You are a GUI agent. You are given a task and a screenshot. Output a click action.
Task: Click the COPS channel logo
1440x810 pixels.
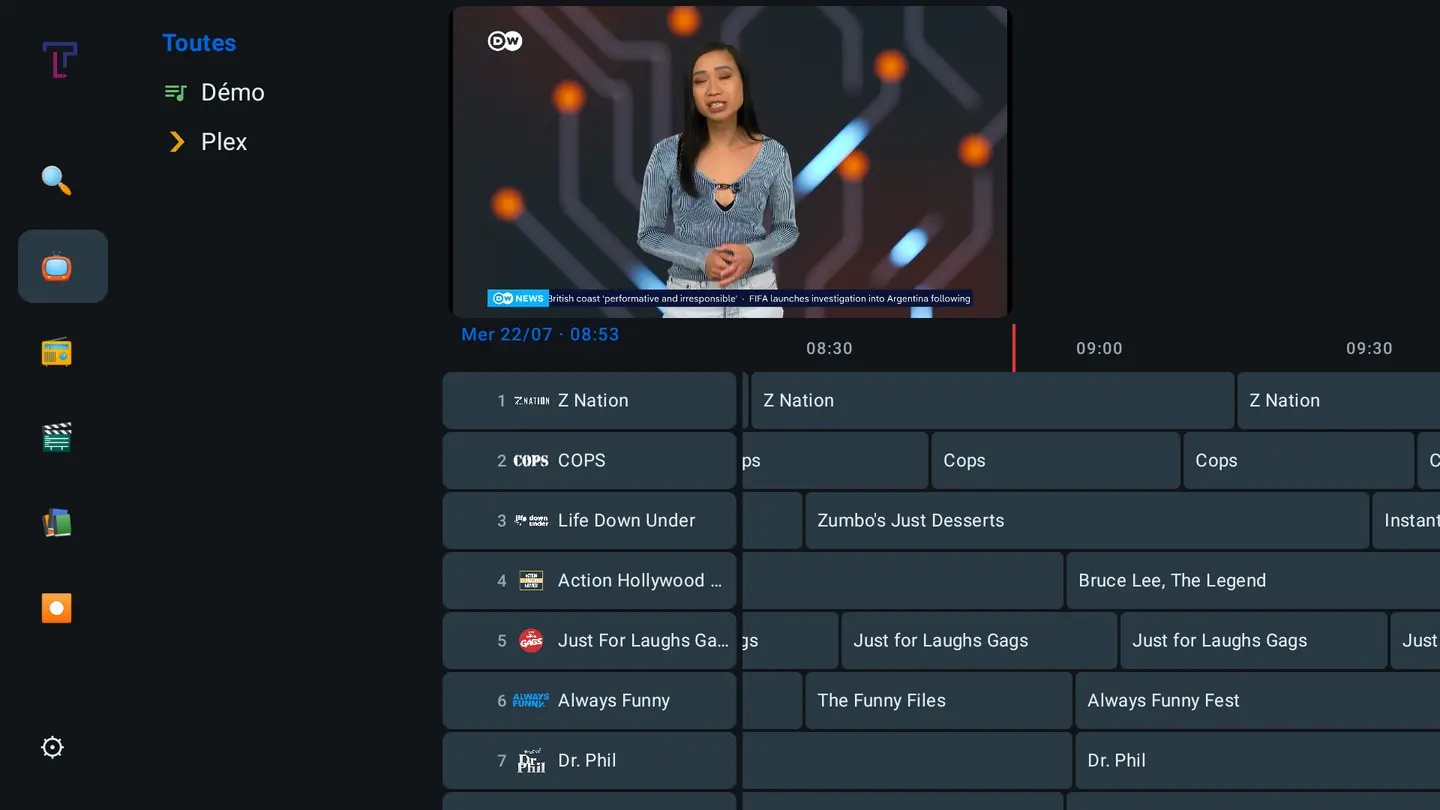[531, 460]
